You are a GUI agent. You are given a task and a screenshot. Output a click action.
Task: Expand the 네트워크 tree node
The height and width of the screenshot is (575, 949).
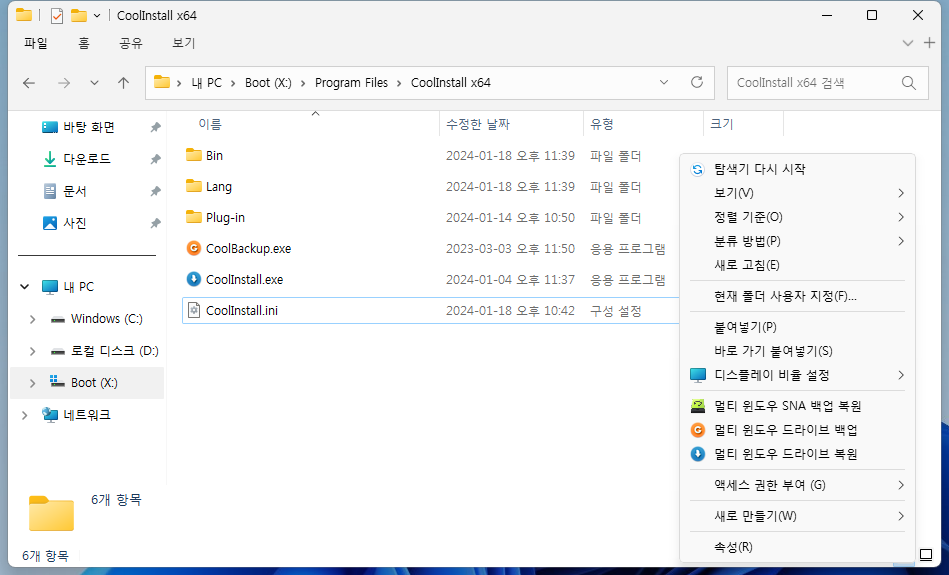(25, 415)
